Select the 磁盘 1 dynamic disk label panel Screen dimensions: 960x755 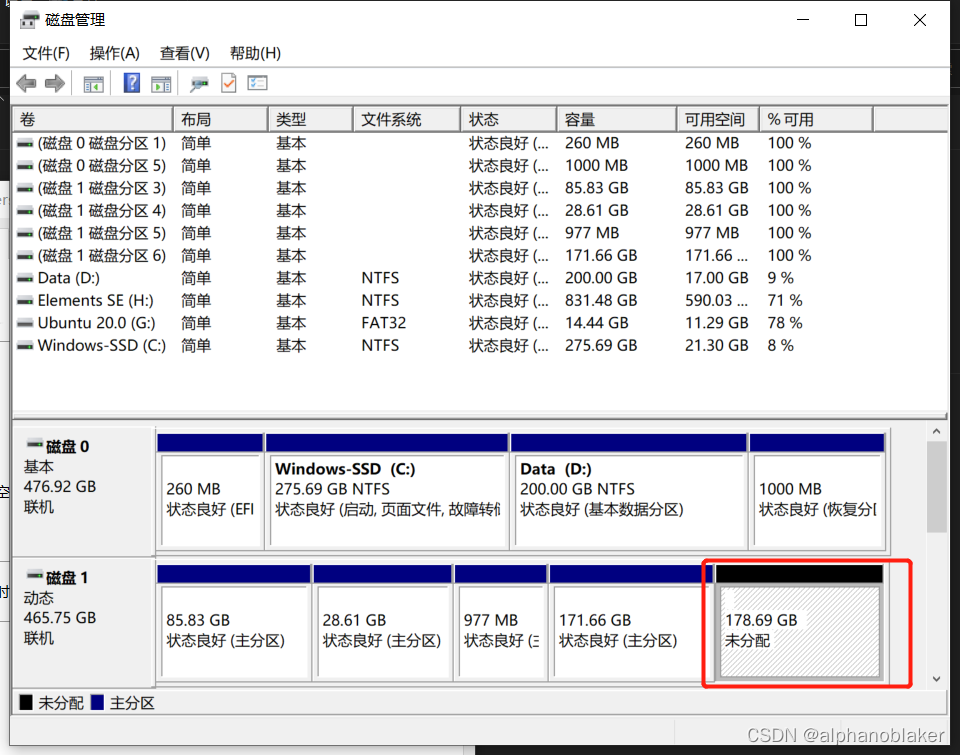coord(83,622)
